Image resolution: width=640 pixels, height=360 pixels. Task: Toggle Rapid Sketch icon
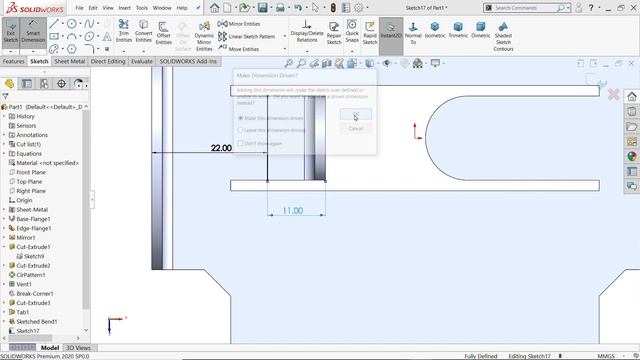(x=370, y=33)
